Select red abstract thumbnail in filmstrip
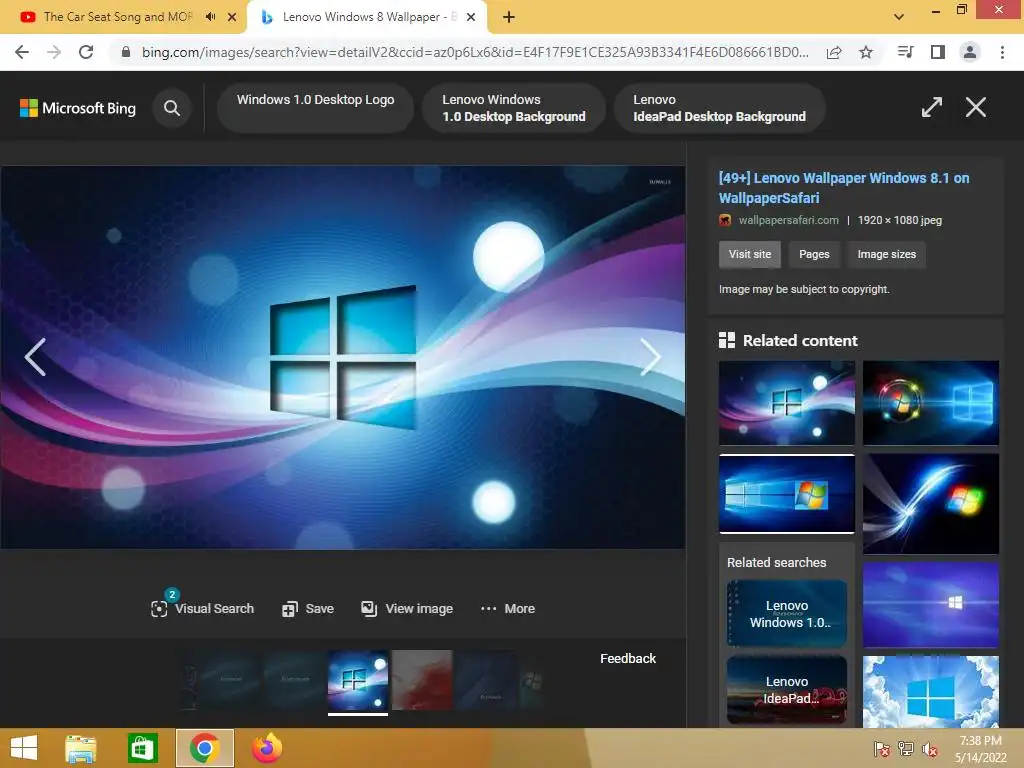Screen dimensions: 1024x768 pyautogui.click(x=422, y=680)
